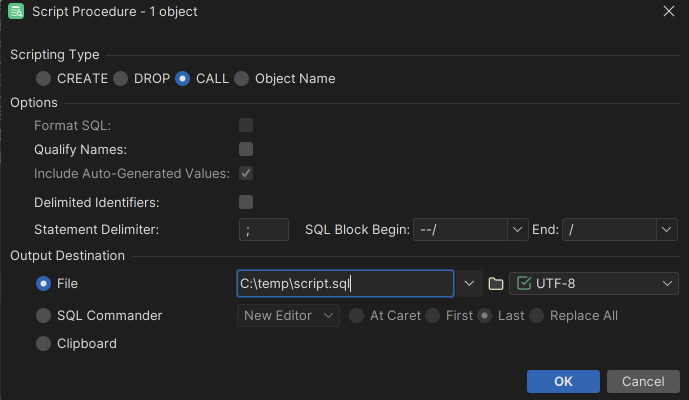Image resolution: width=689 pixels, height=400 pixels.
Task: Click the Script Procedure window title icon
Action: [18, 12]
